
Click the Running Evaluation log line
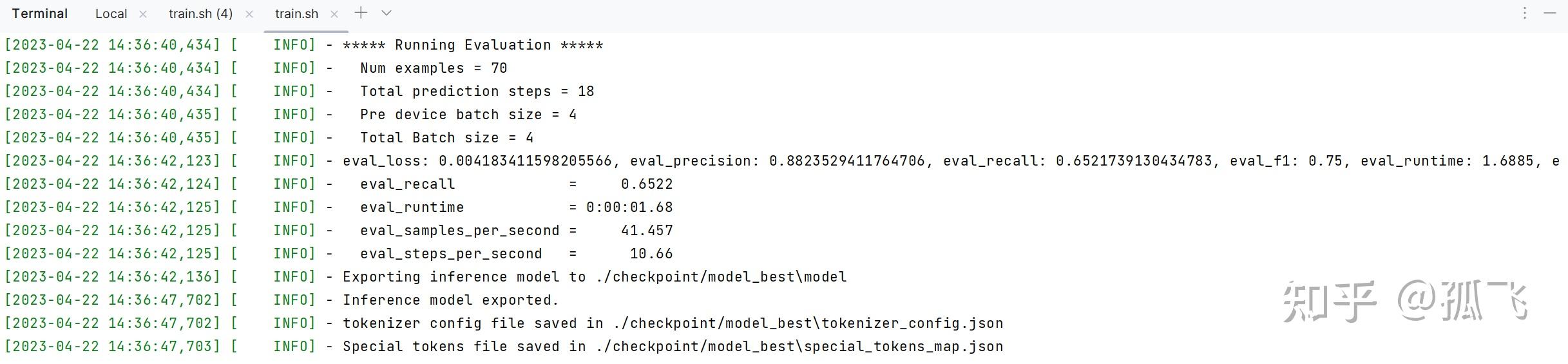[304, 45]
